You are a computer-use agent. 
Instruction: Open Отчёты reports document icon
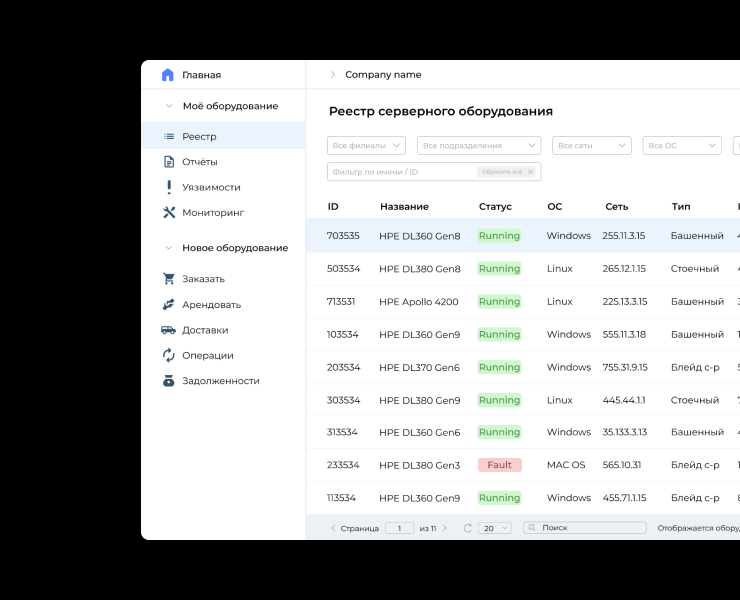[x=169, y=162]
